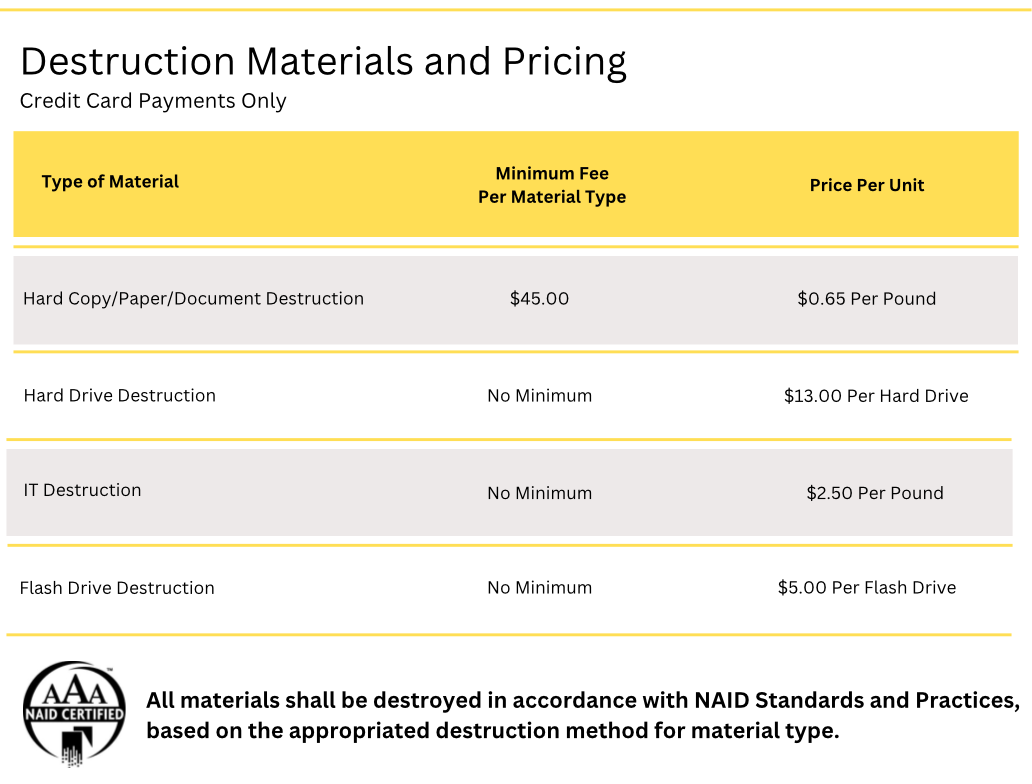
Task: Click the AAA NAID Certified logo
Action: tap(75, 713)
